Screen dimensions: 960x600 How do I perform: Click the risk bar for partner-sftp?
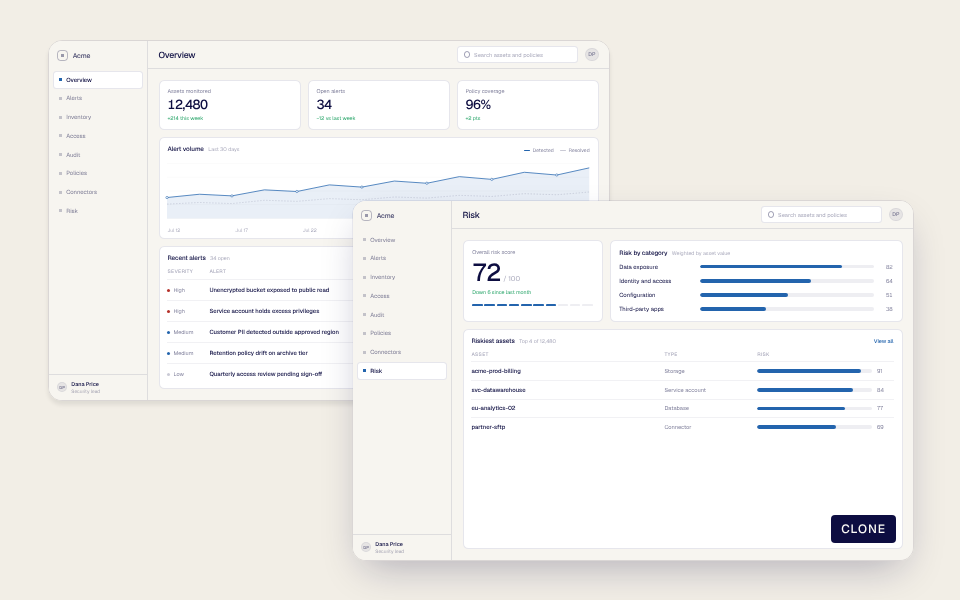pos(814,427)
